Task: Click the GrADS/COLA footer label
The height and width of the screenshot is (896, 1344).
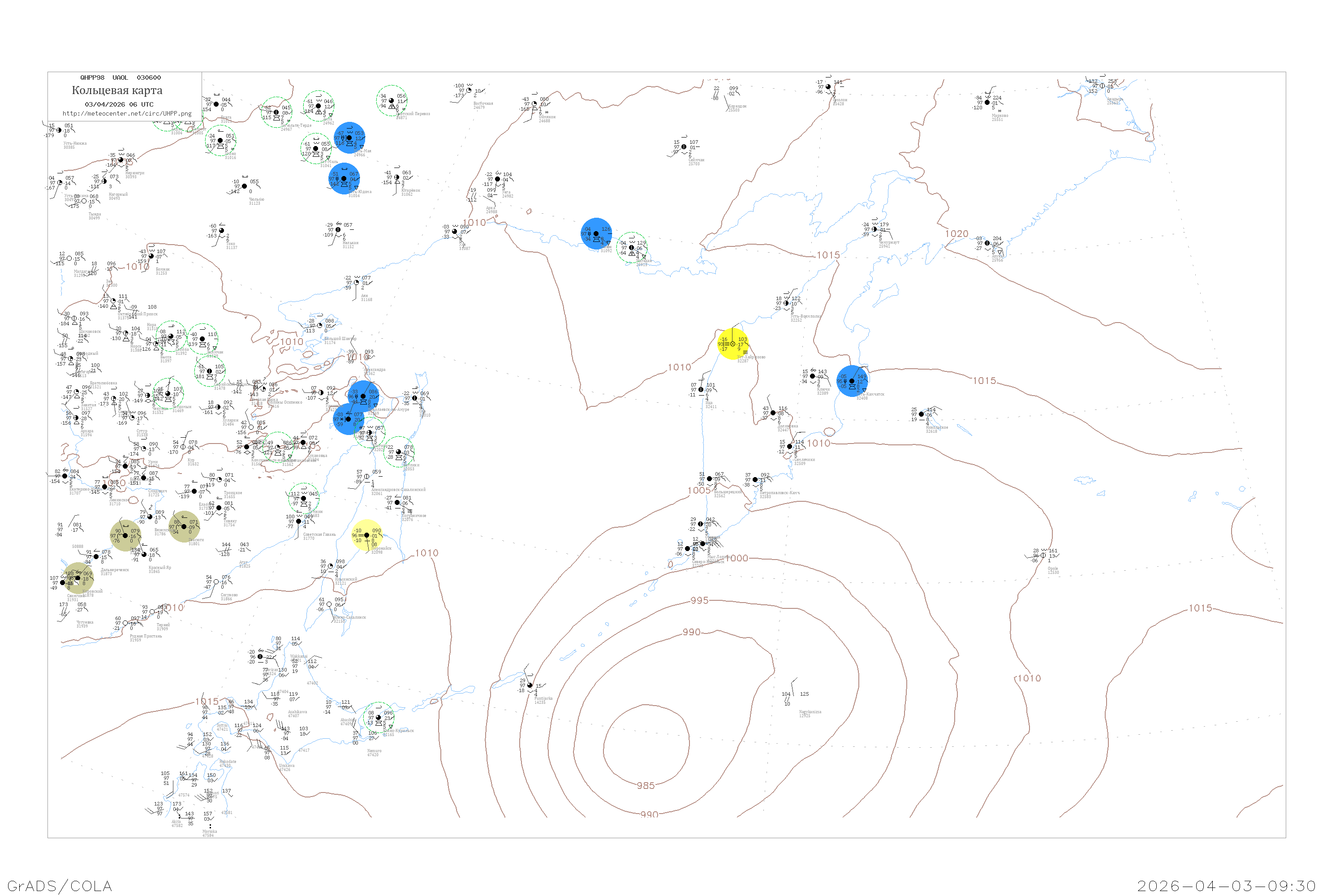Action: coord(60,886)
